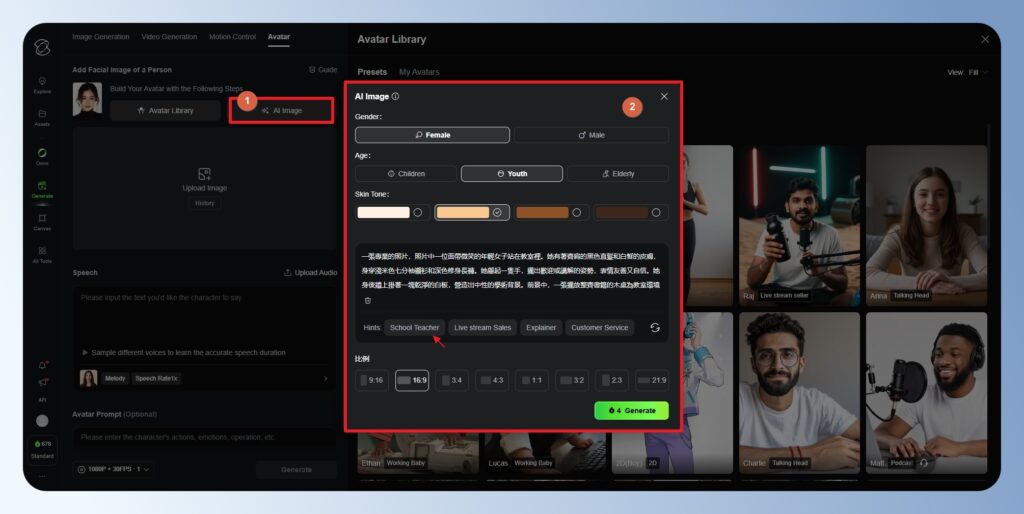This screenshot has height=514, width=1024.
Task: Open the headphones icon on Matt card
Action: (x=923, y=463)
